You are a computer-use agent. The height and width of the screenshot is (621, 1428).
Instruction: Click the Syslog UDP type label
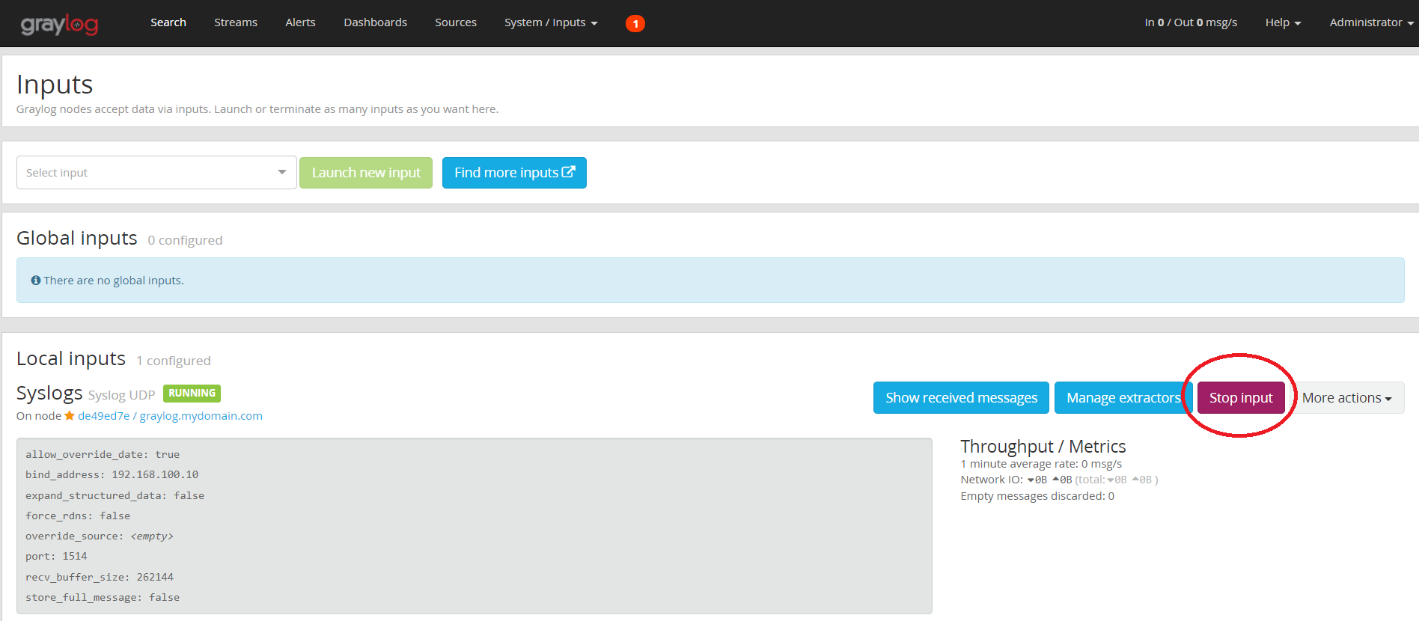(122, 395)
